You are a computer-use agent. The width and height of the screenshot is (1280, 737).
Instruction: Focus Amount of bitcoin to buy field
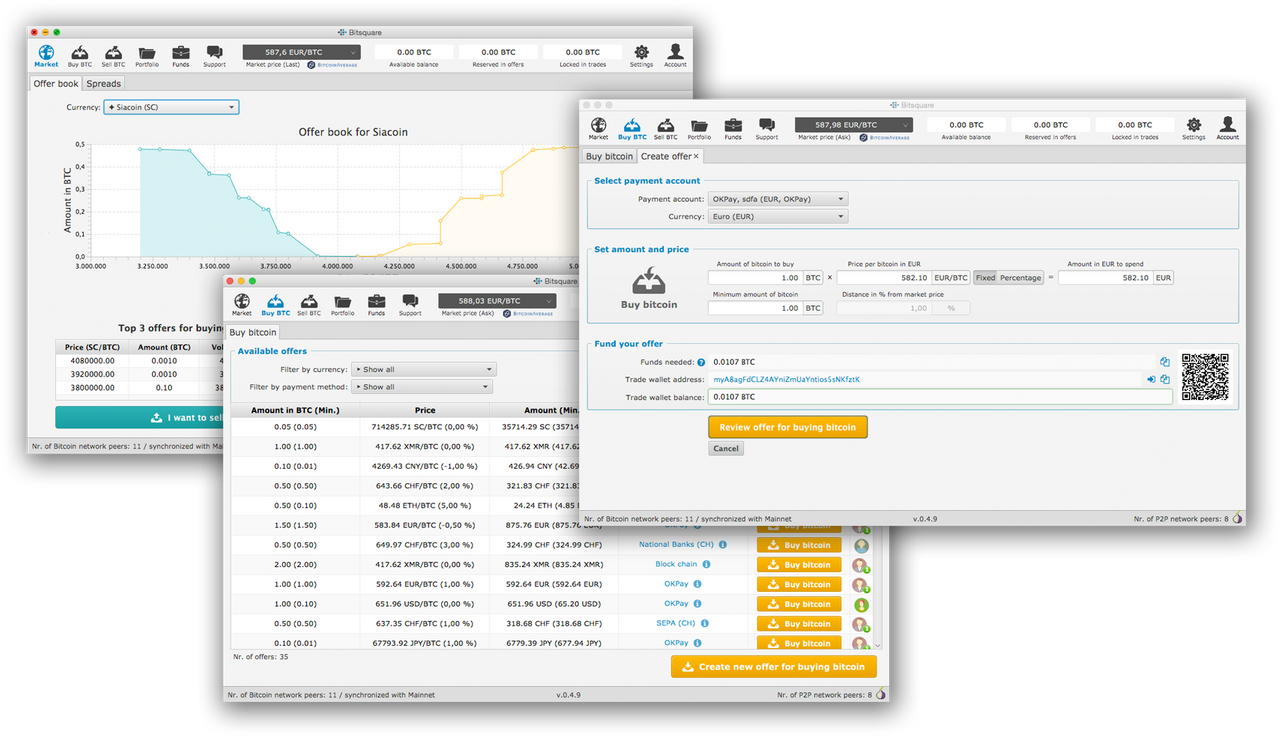coord(755,278)
